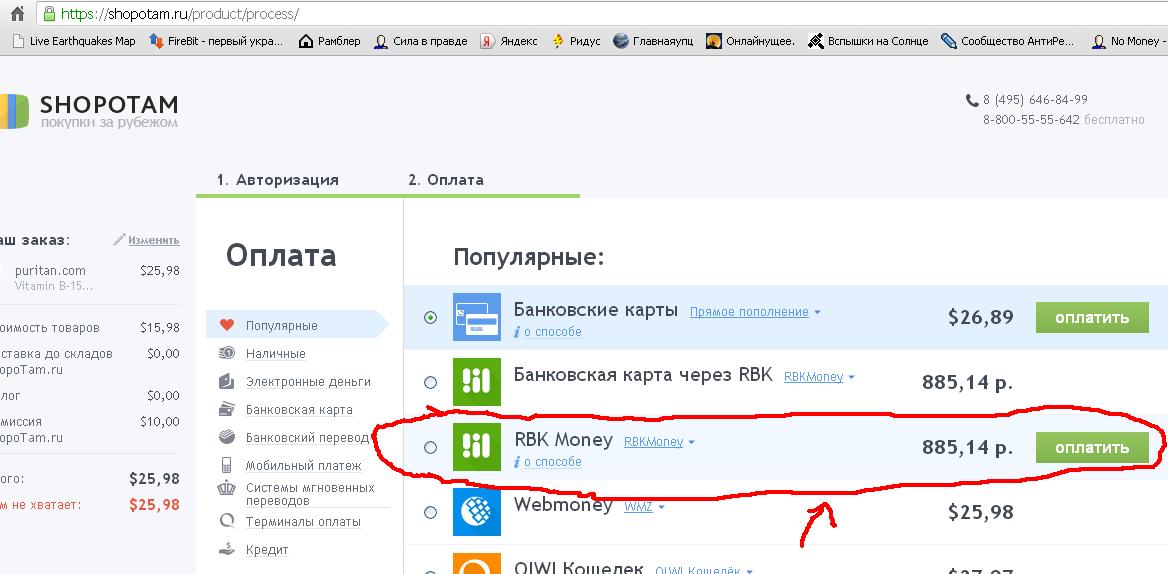Open the Мобильный платеж category
The image size is (1168, 574).
(303, 466)
